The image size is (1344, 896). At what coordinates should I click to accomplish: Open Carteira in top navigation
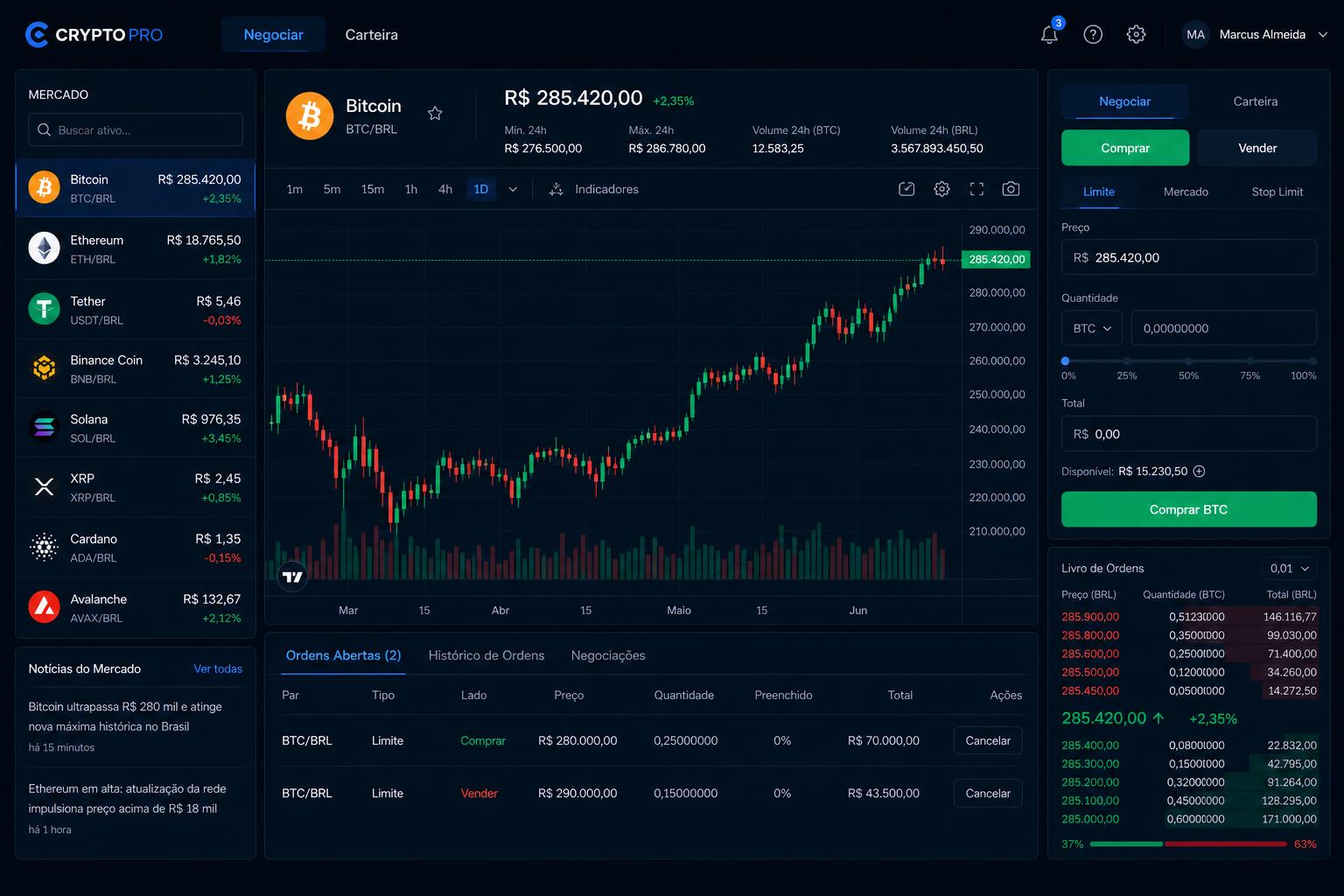pyautogui.click(x=371, y=34)
